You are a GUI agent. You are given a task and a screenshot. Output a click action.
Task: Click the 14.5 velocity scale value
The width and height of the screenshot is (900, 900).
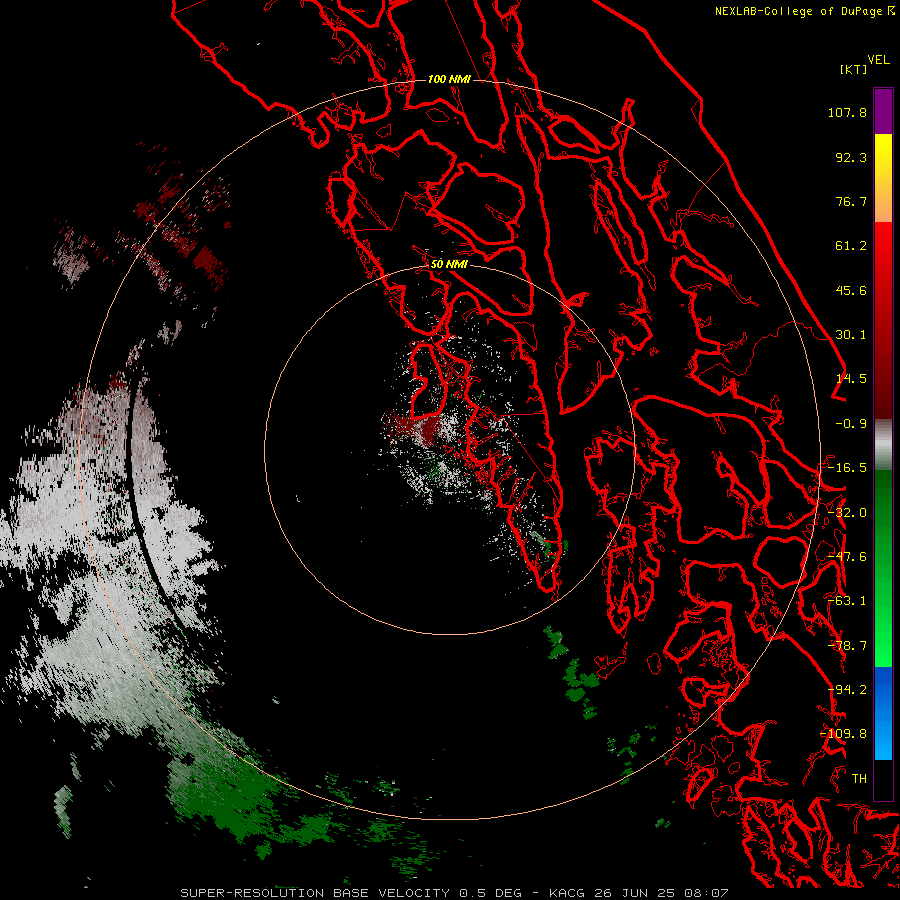pyautogui.click(x=851, y=379)
